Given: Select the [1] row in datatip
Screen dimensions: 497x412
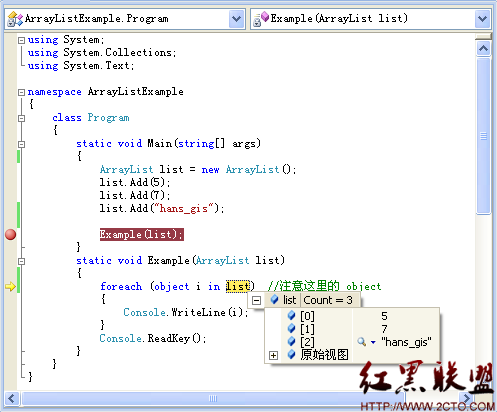Looking at the screenshot, I should (352, 329).
